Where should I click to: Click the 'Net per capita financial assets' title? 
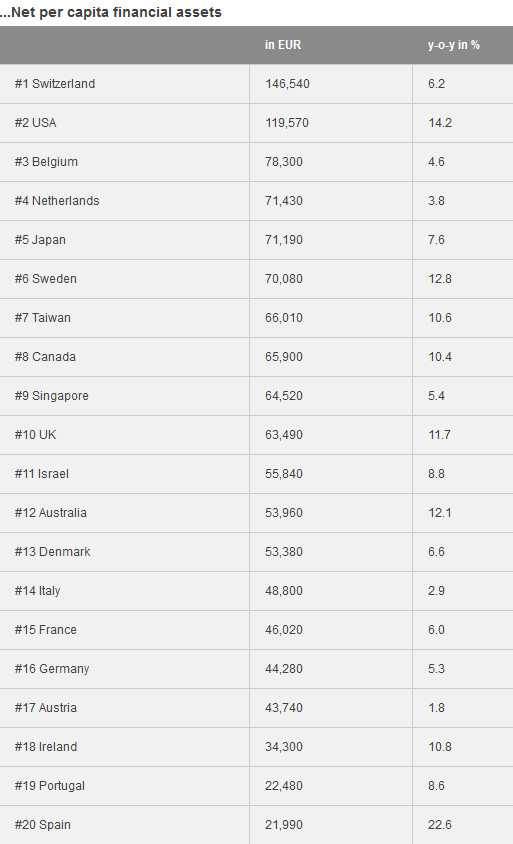tap(116, 12)
